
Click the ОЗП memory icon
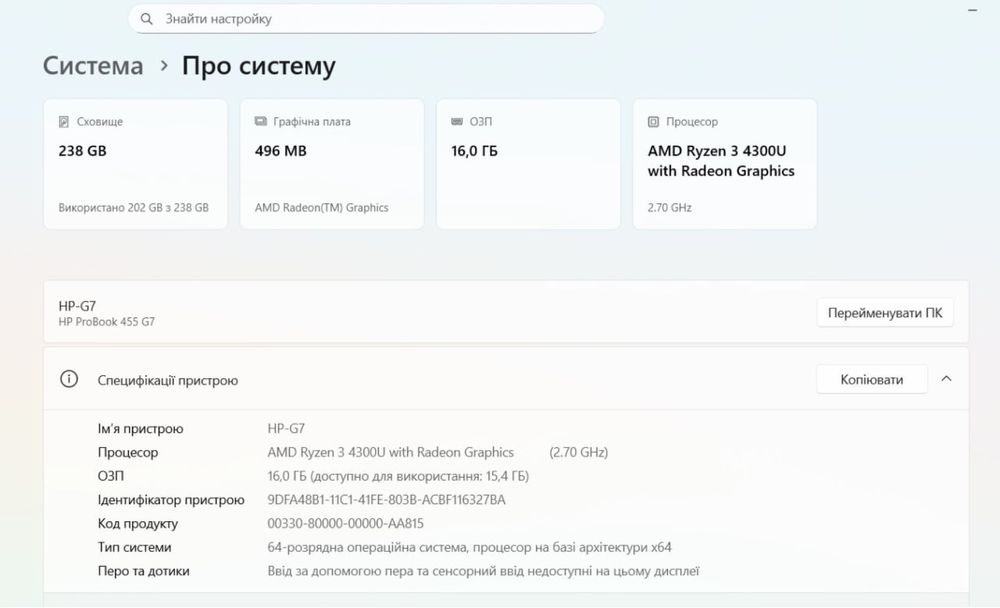tap(456, 122)
